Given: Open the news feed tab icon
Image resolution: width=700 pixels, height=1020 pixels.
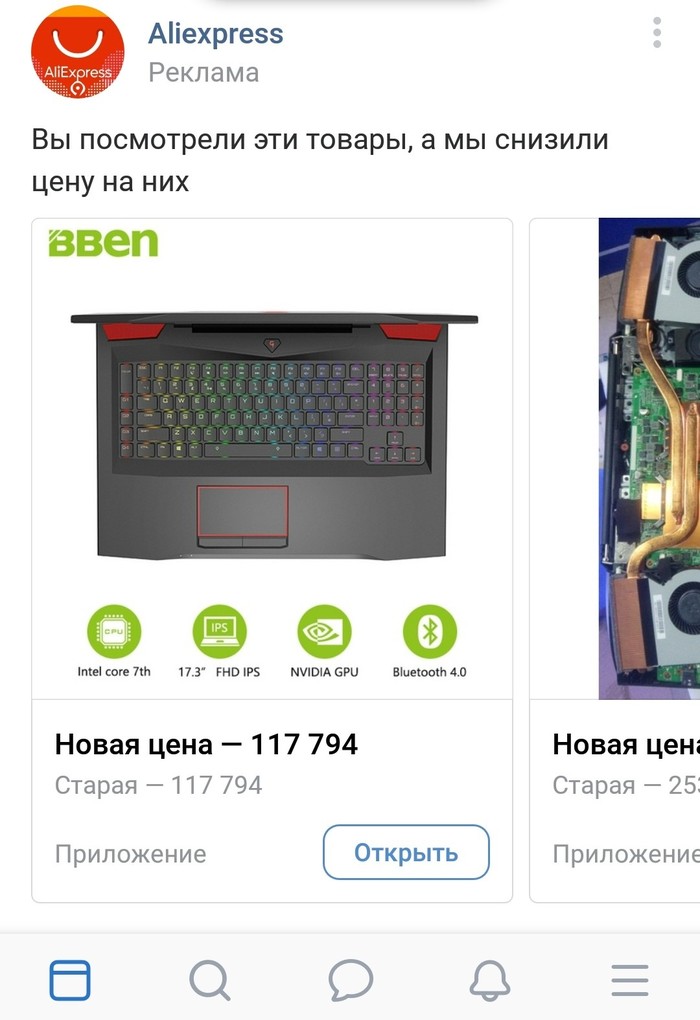Looking at the screenshot, I should pos(70,980).
